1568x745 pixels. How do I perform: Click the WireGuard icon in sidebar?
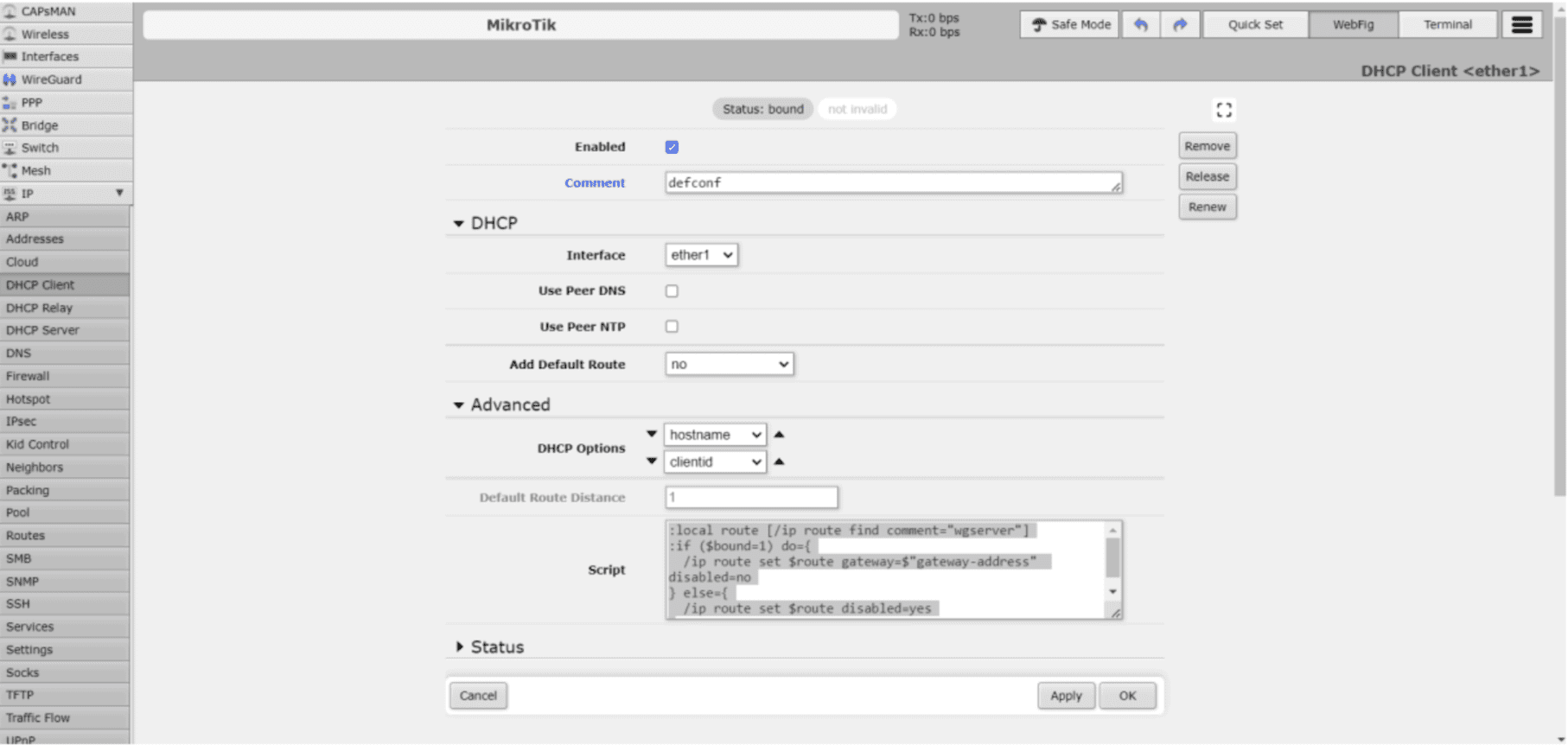tap(10, 80)
